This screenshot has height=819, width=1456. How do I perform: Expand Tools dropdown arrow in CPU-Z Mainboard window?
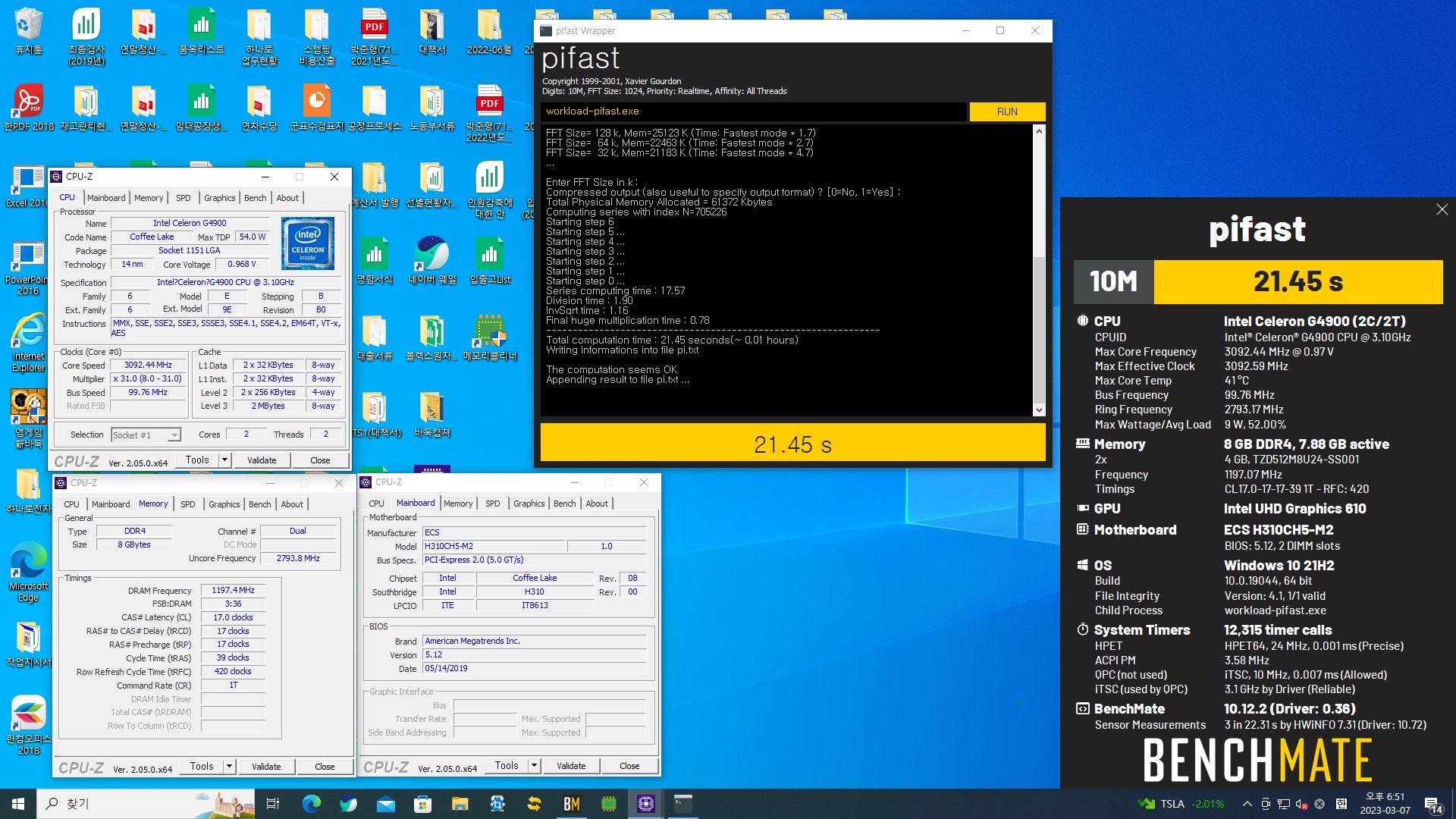(534, 765)
